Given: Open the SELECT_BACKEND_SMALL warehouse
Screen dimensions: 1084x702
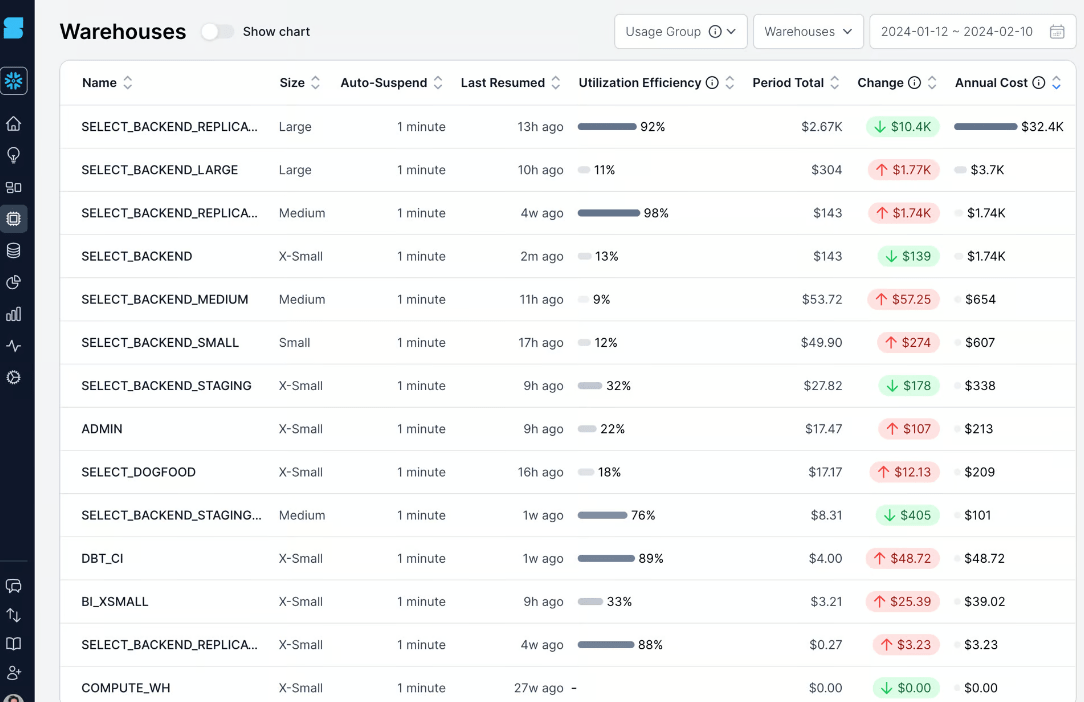Looking at the screenshot, I should 160,343.
